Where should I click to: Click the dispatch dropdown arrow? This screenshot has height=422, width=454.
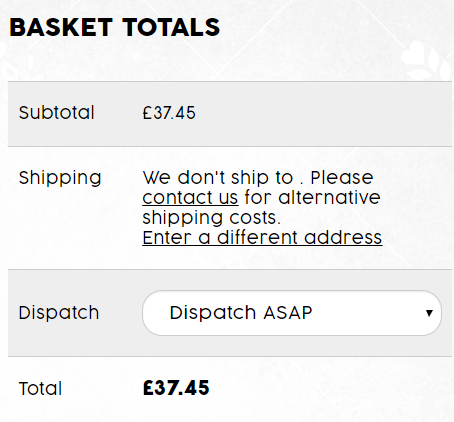(429, 313)
